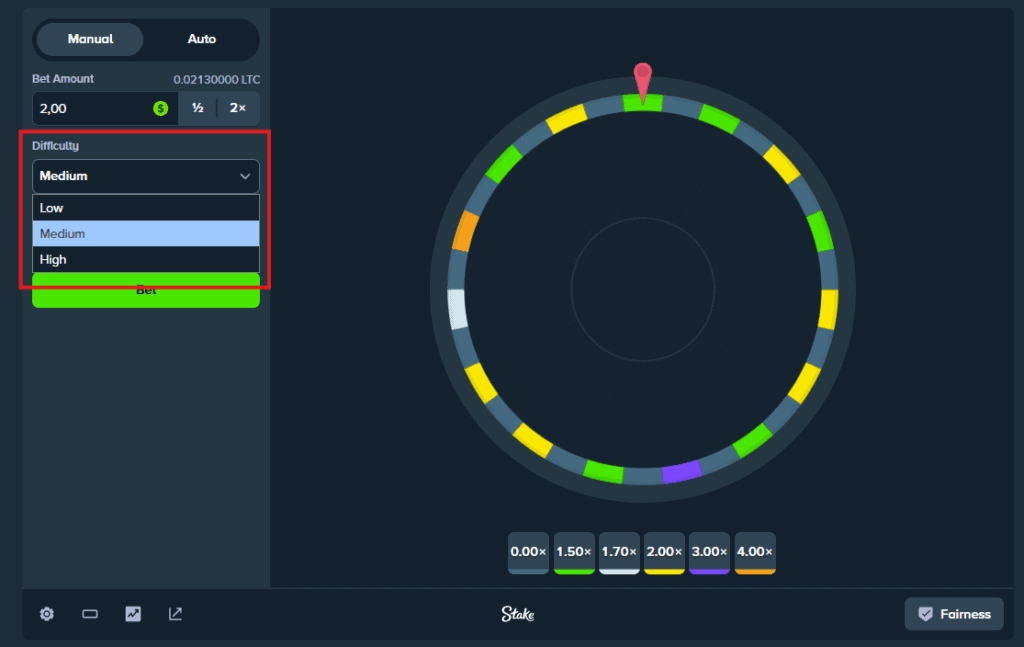Switch to the Auto tab
This screenshot has width=1024, height=647.
[x=200, y=39]
